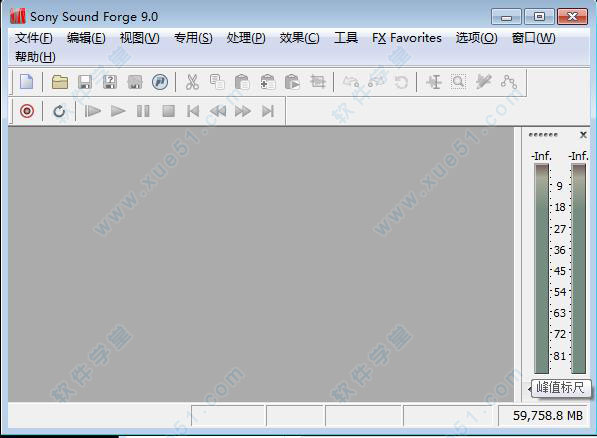
Task: Click the Play button
Action: click(x=118, y=111)
